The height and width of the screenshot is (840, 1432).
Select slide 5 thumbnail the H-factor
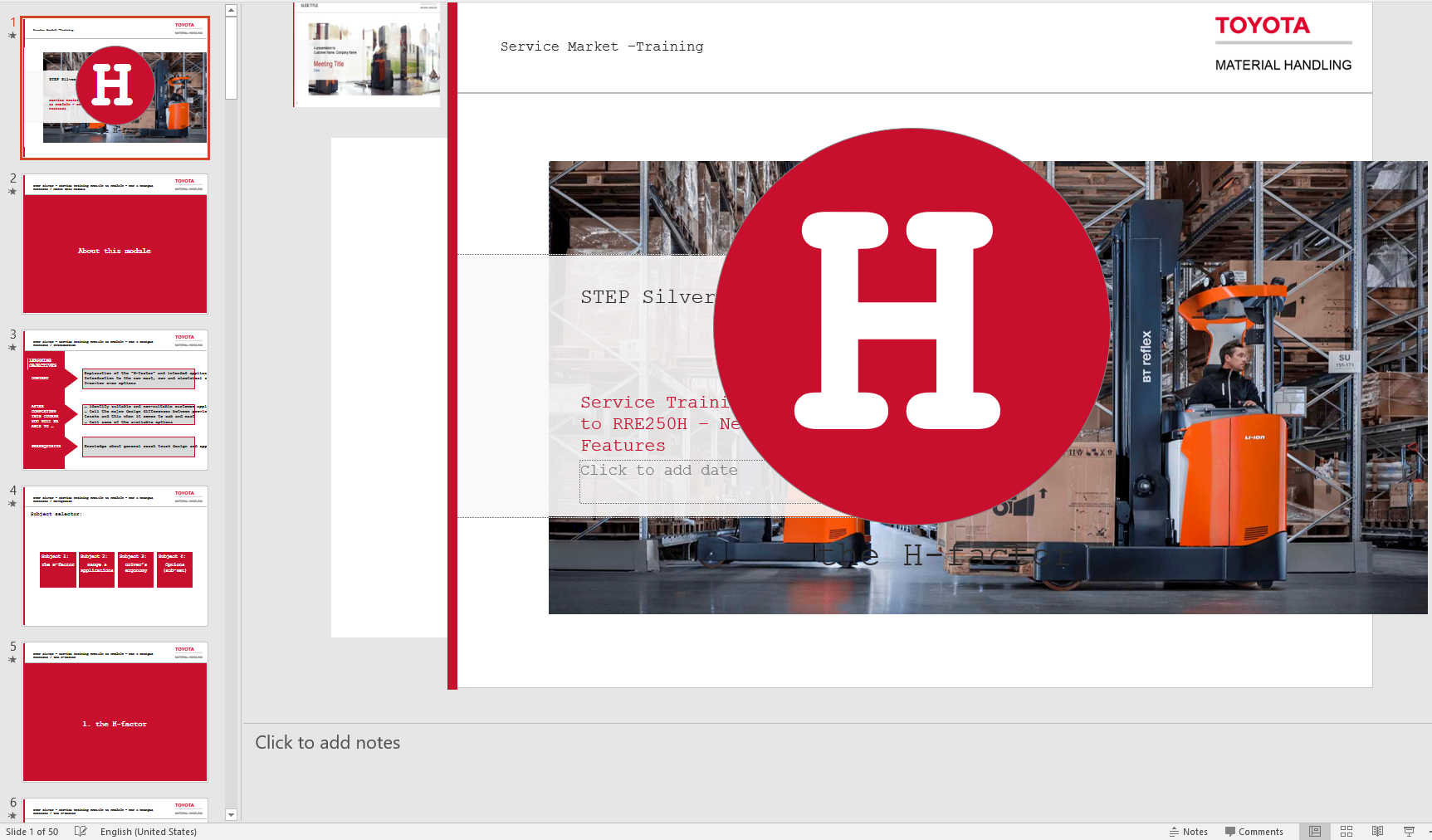tap(115, 711)
